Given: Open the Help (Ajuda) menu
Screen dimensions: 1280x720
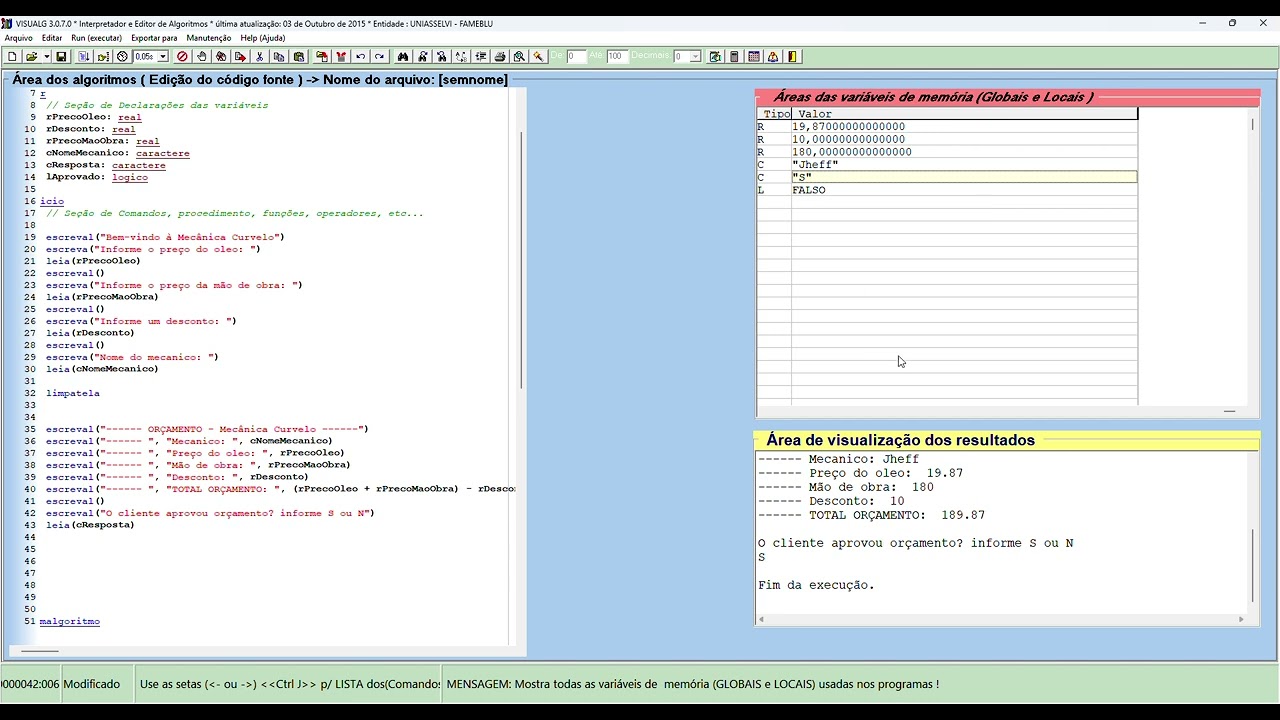Looking at the screenshot, I should coord(262,38).
